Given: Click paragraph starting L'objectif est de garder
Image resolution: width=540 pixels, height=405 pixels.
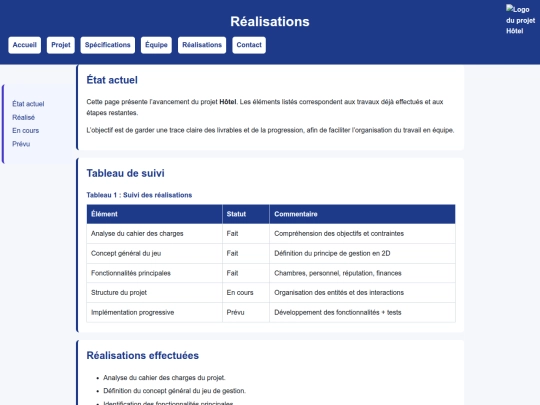Looking at the screenshot, I should (x=270, y=130).
